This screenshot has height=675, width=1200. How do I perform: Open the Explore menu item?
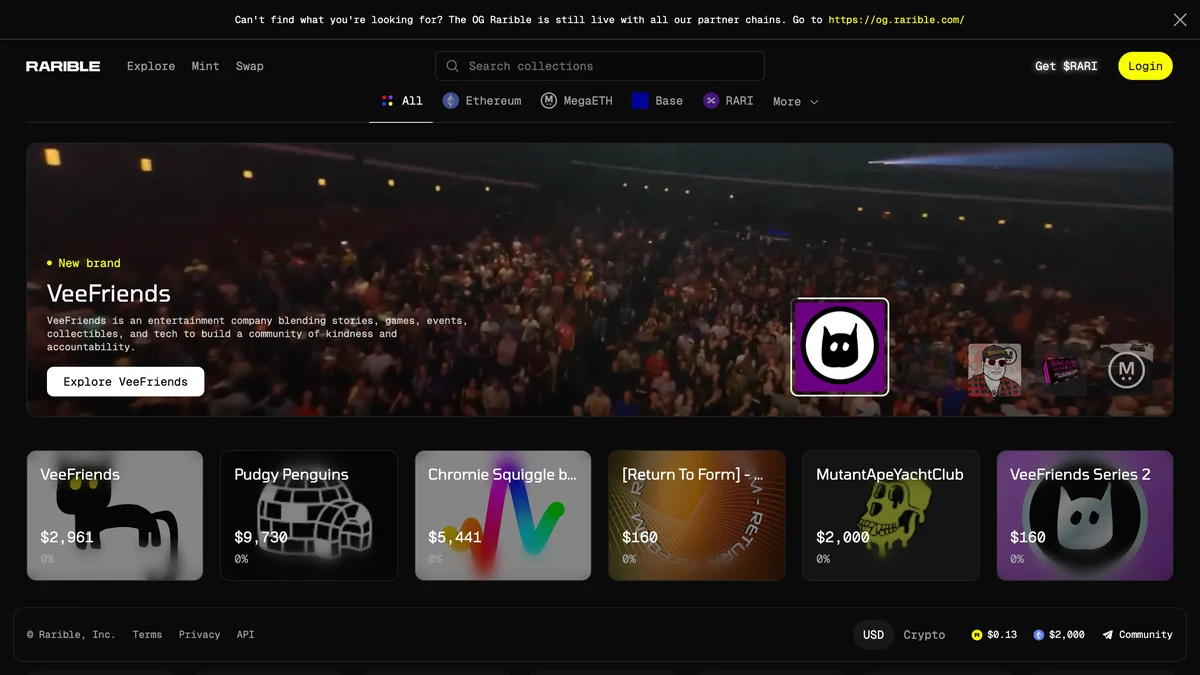pyautogui.click(x=151, y=66)
